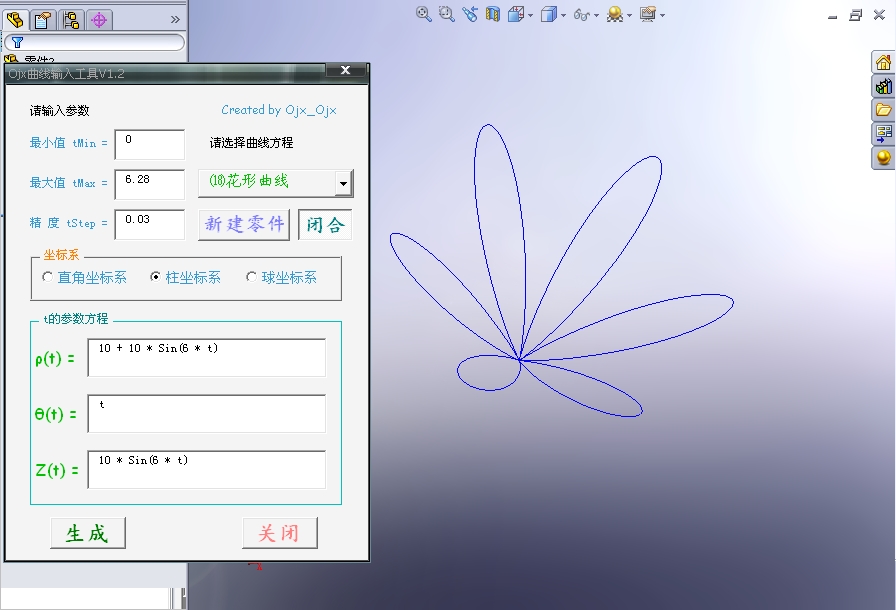Click the View Orientation icon
This screenshot has height=610, width=896.
516,14
